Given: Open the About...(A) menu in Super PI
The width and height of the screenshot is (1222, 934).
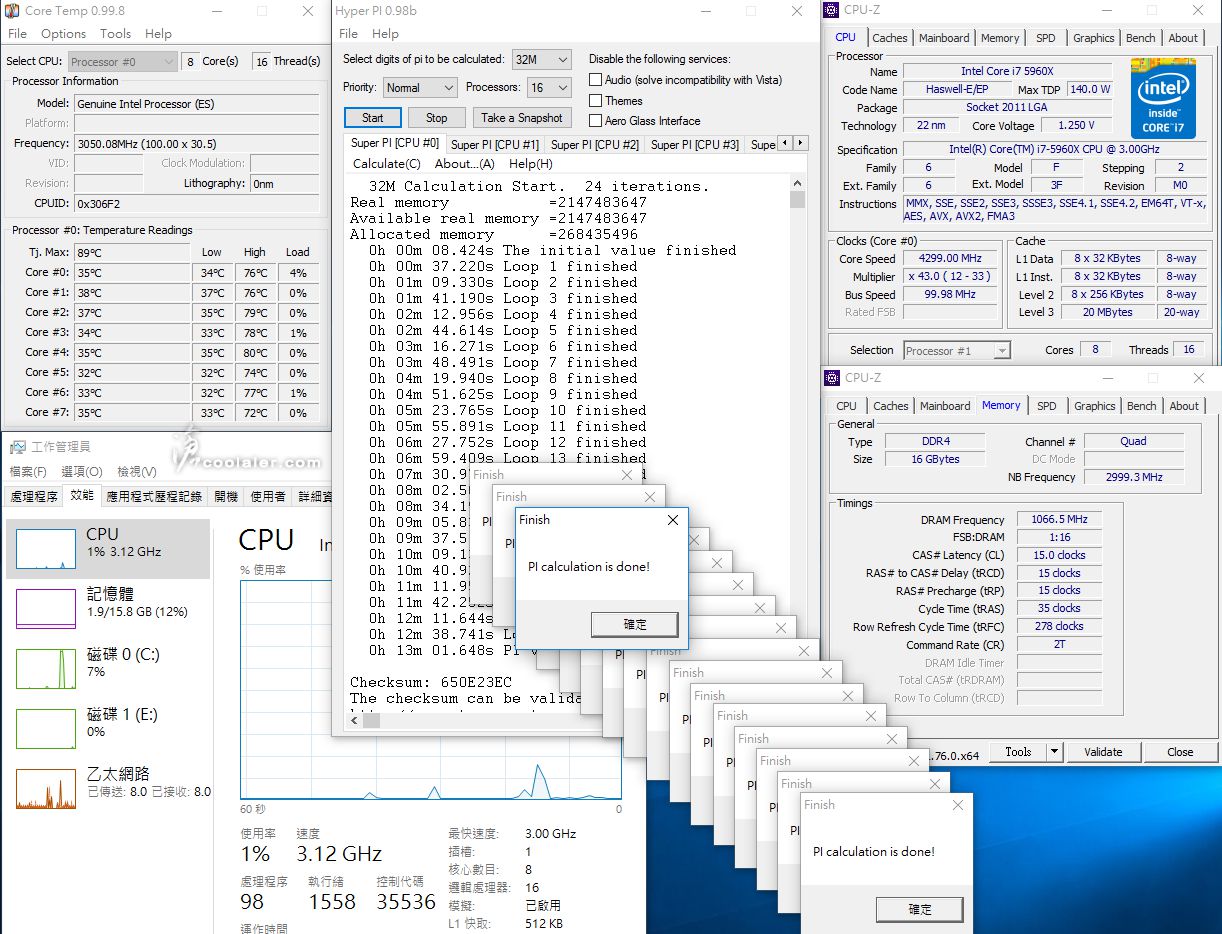Looking at the screenshot, I should tap(465, 164).
